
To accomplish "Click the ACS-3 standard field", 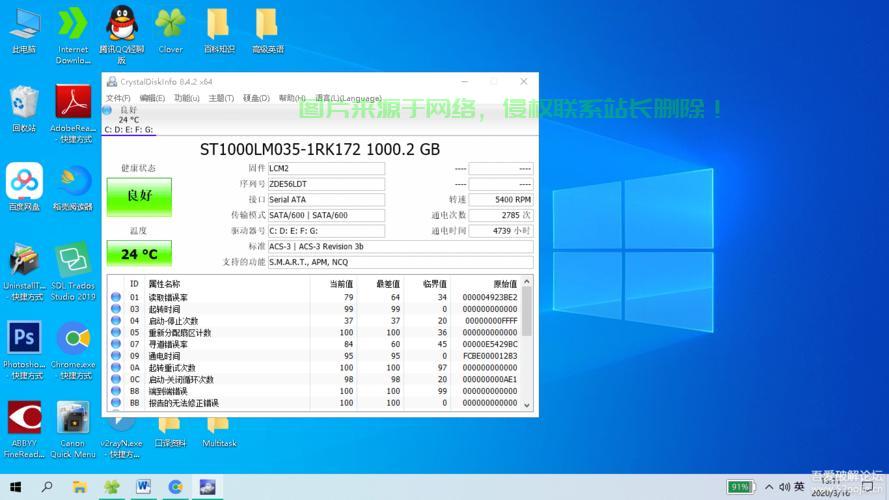I will (x=400, y=247).
